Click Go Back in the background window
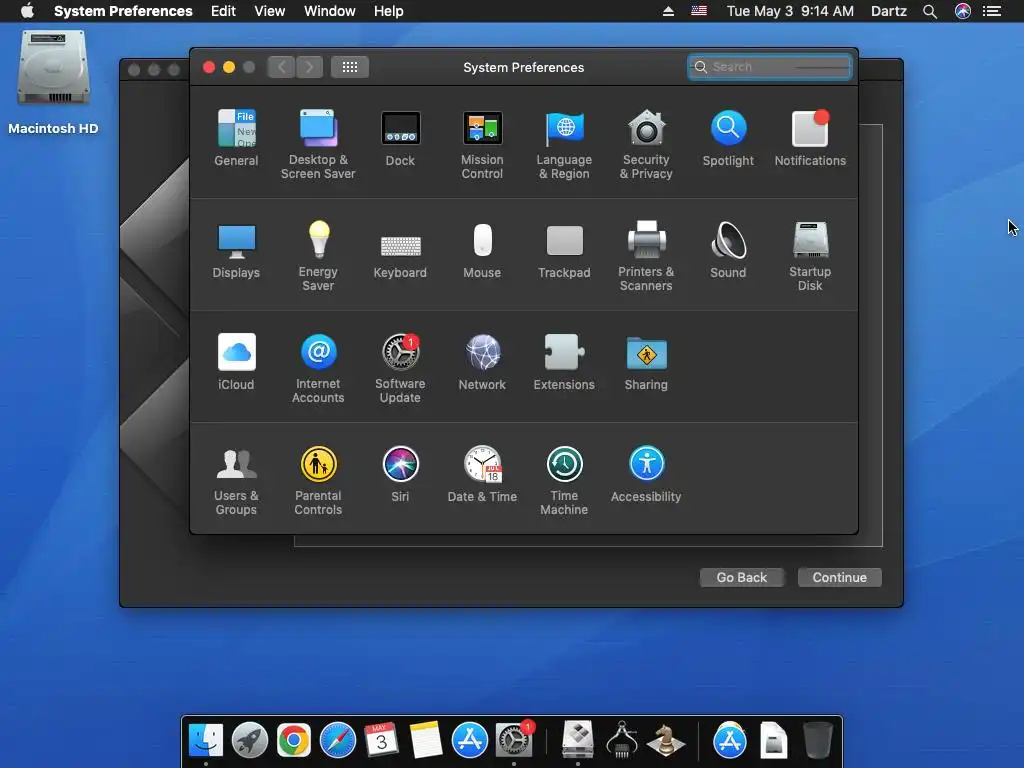1024x768 pixels. (741, 577)
